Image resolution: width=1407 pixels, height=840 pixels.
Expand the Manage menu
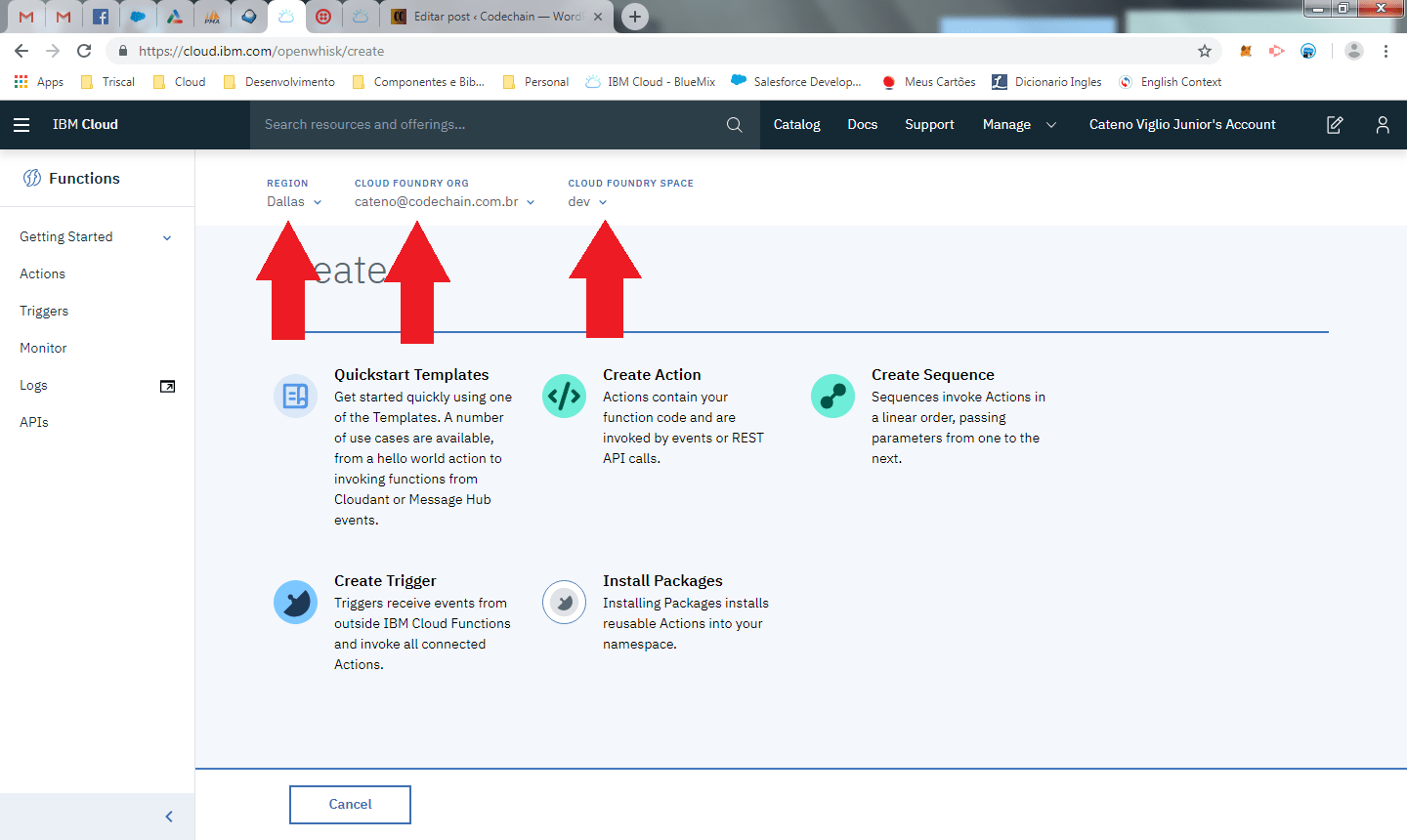1019,125
